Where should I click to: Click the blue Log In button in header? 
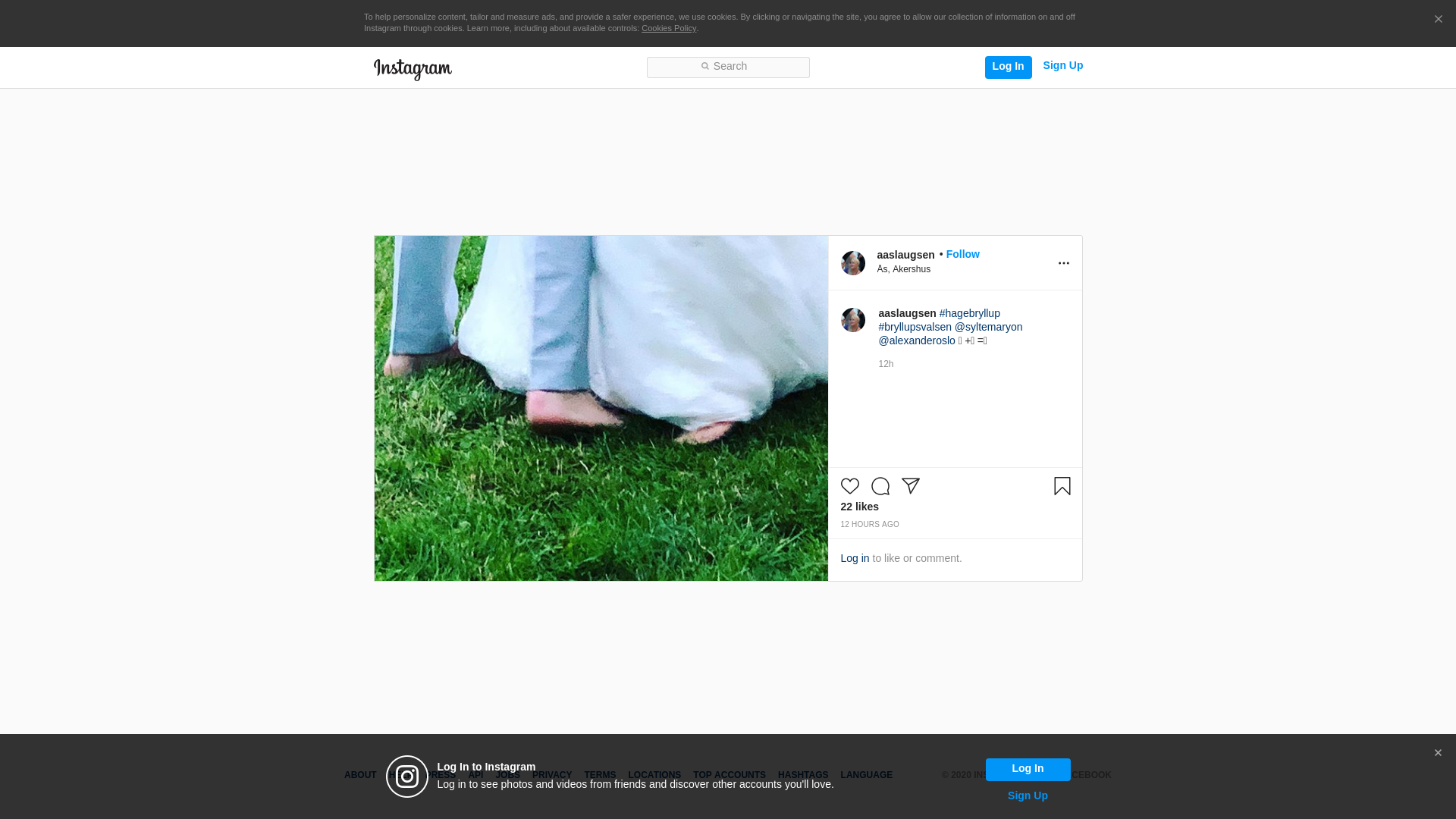pyautogui.click(x=1008, y=67)
